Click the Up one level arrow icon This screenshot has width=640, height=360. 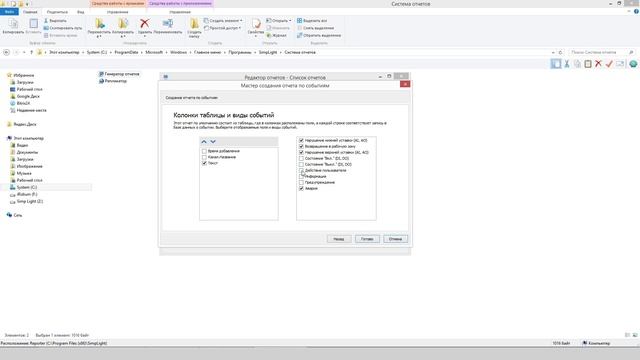pos(31,52)
